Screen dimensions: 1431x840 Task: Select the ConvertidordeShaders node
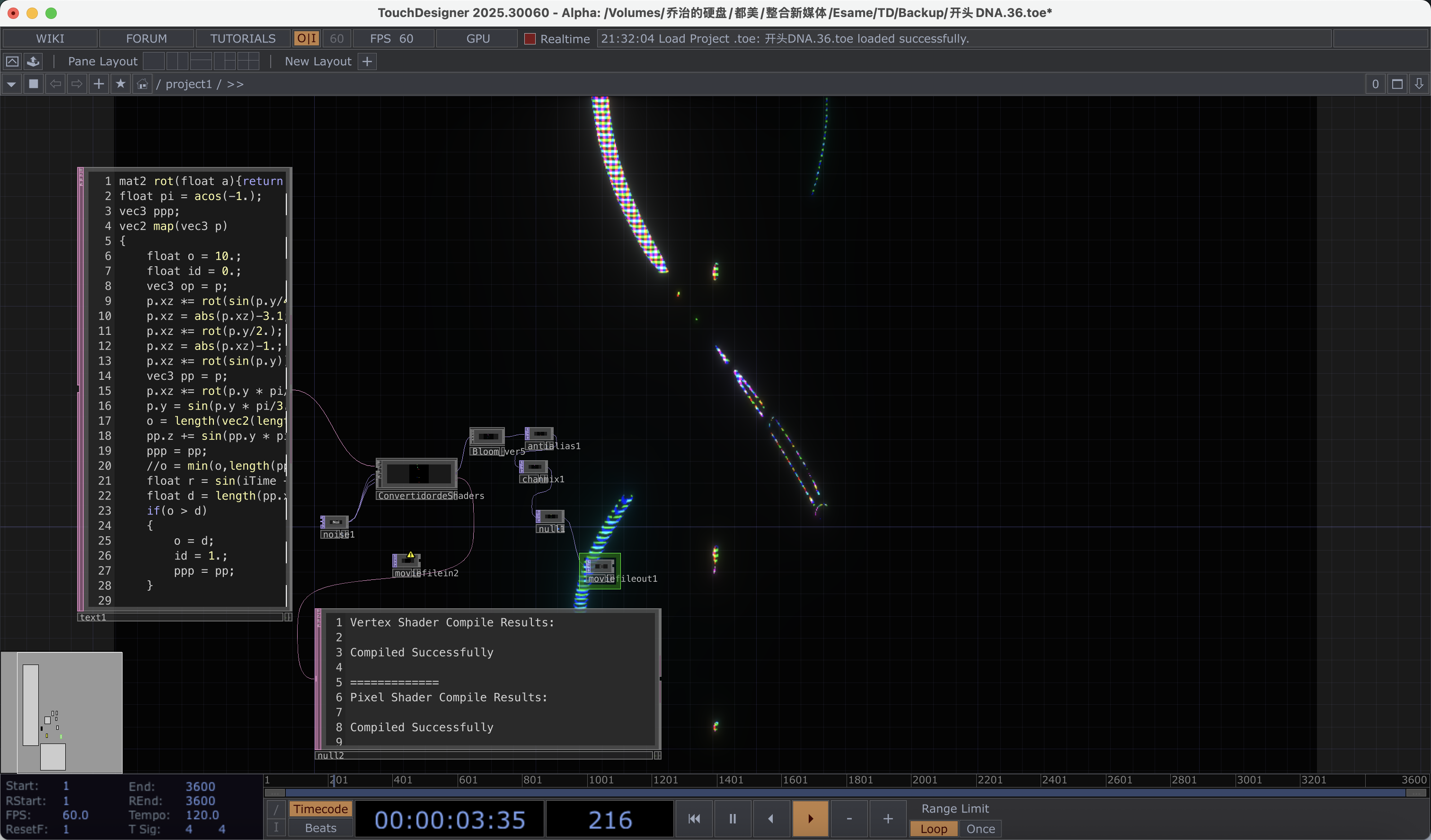point(417,473)
